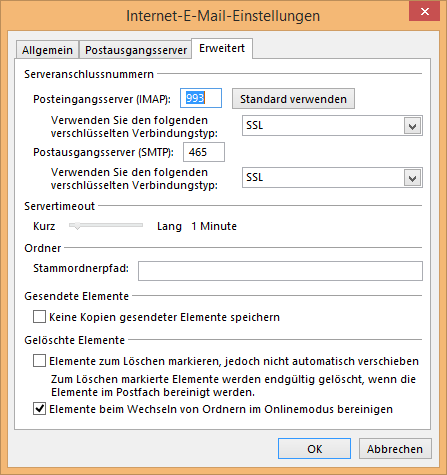Click the IMAP port field showing 993
The width and height of the screenshot is (447, 475).
click(x=201, y=98)
